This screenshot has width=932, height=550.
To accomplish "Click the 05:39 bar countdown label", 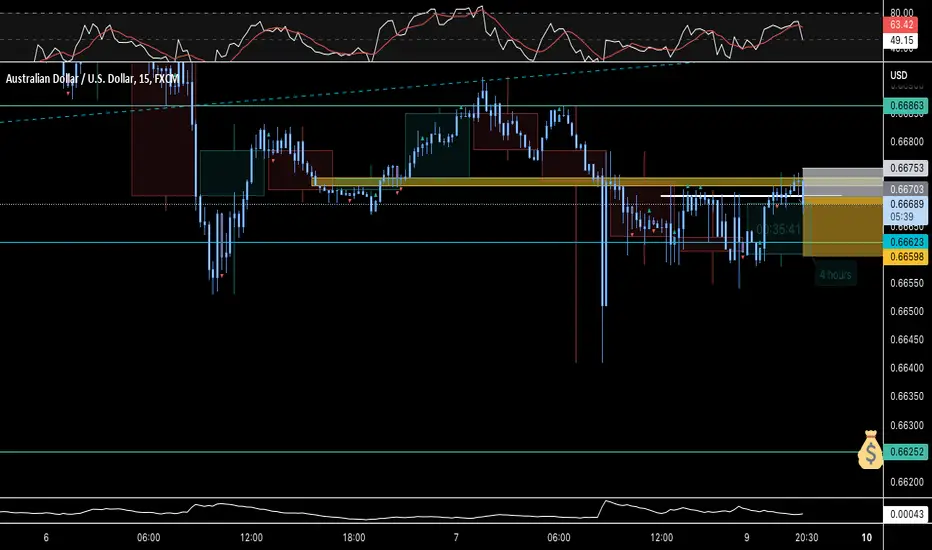I will [902, 217].
